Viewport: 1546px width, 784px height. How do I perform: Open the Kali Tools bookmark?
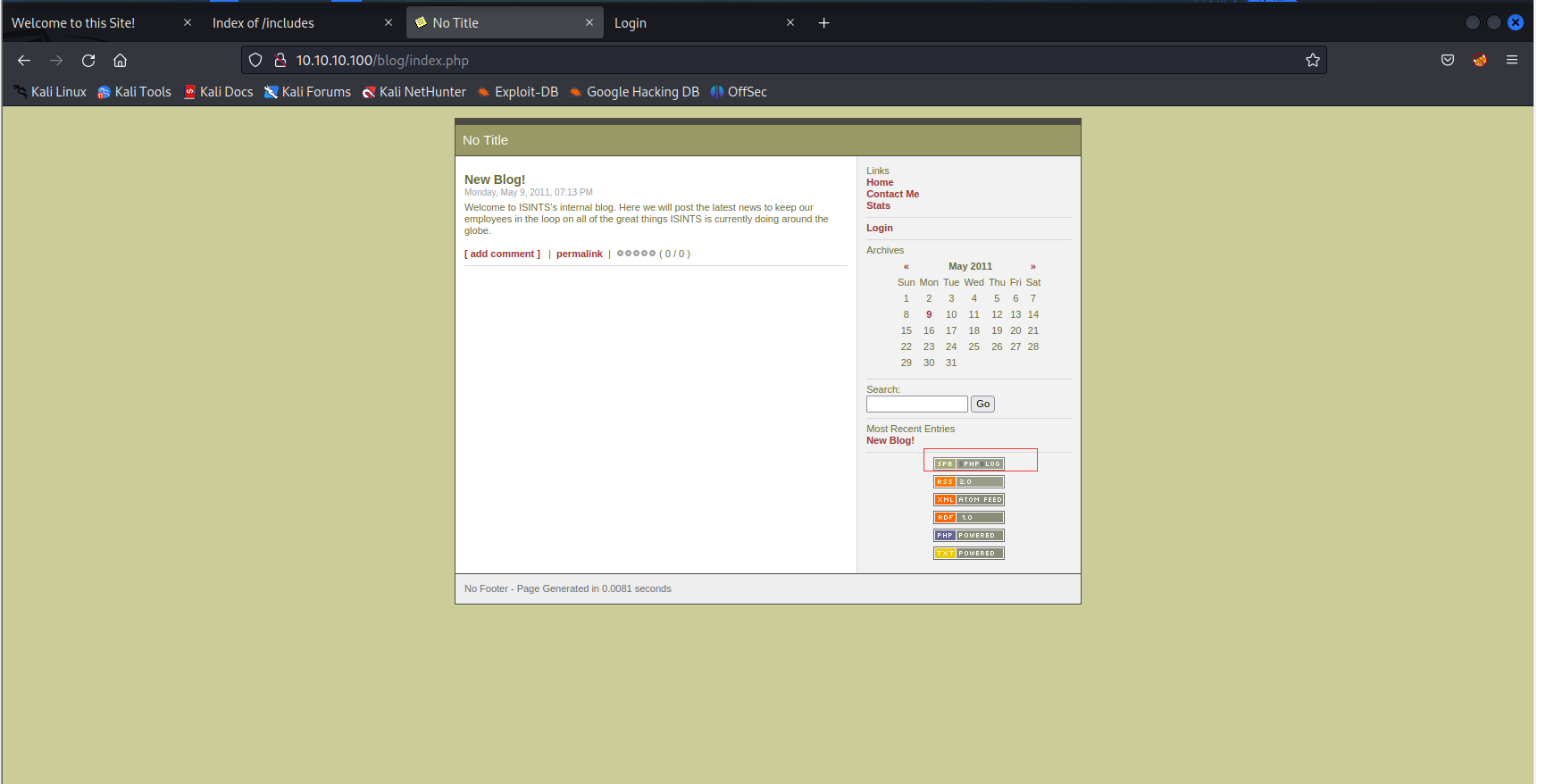134,92
